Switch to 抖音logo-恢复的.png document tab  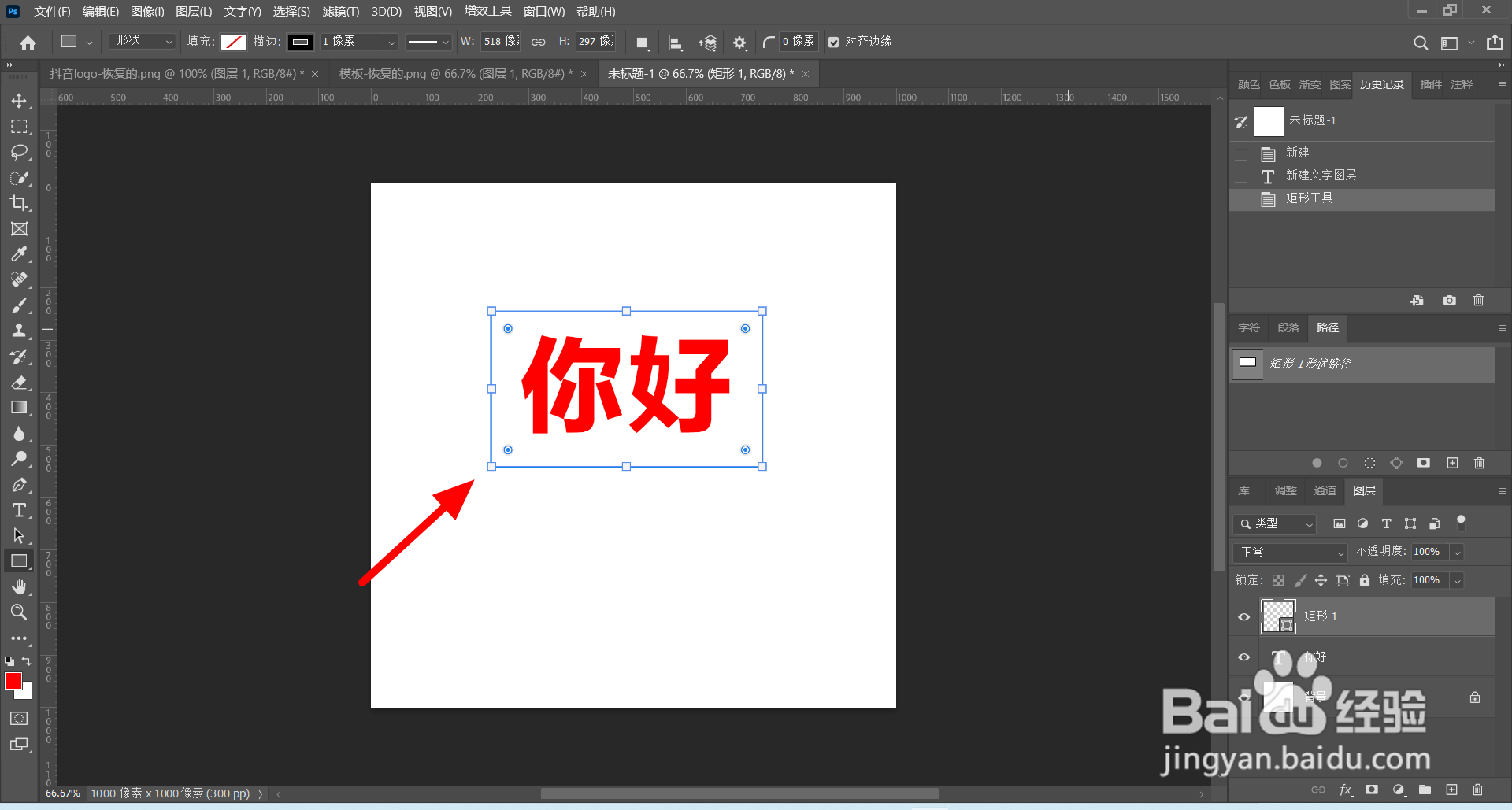(176, 74)
